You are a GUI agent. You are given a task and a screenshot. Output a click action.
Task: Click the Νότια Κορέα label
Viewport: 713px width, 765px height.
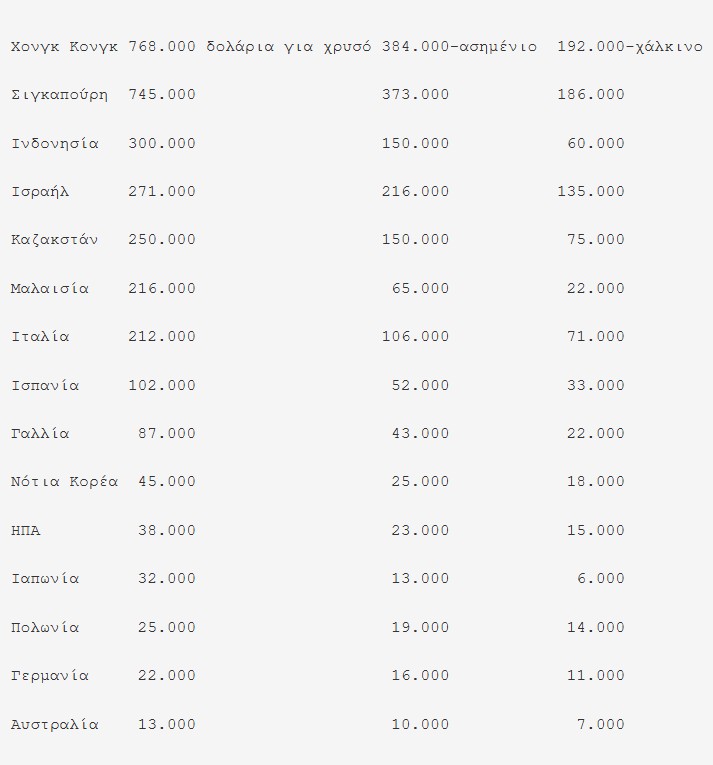click(64, 482)
